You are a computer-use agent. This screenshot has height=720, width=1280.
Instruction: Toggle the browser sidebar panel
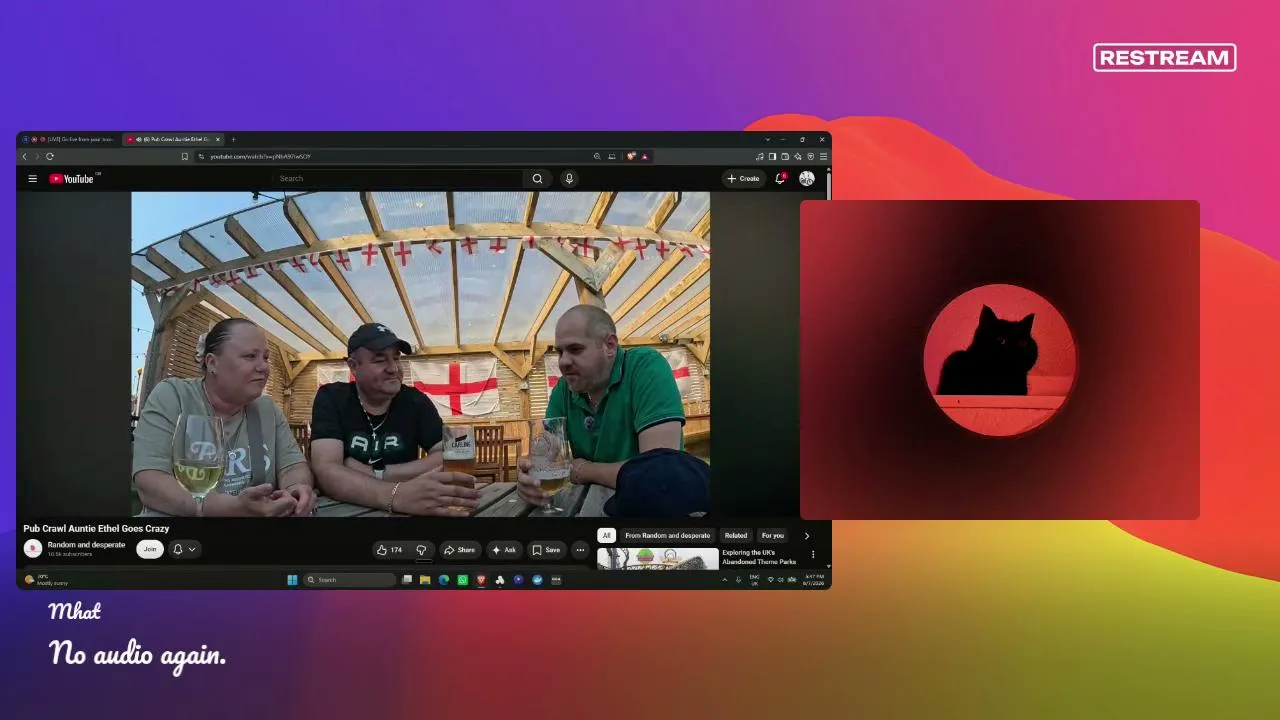pyautogui.click(x=772, y=156)
